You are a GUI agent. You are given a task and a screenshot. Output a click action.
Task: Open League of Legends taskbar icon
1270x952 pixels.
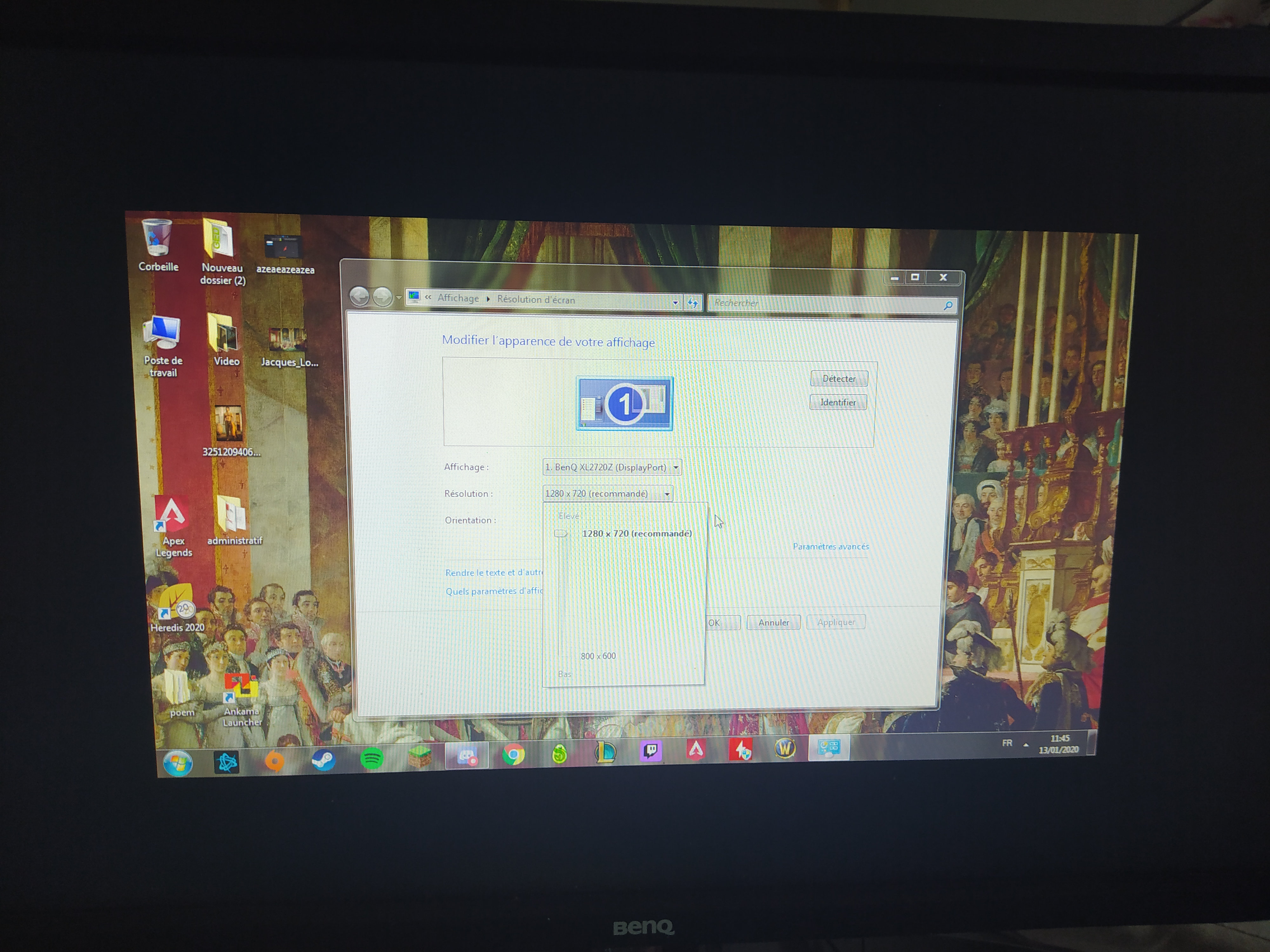click(x=605, y=752)
